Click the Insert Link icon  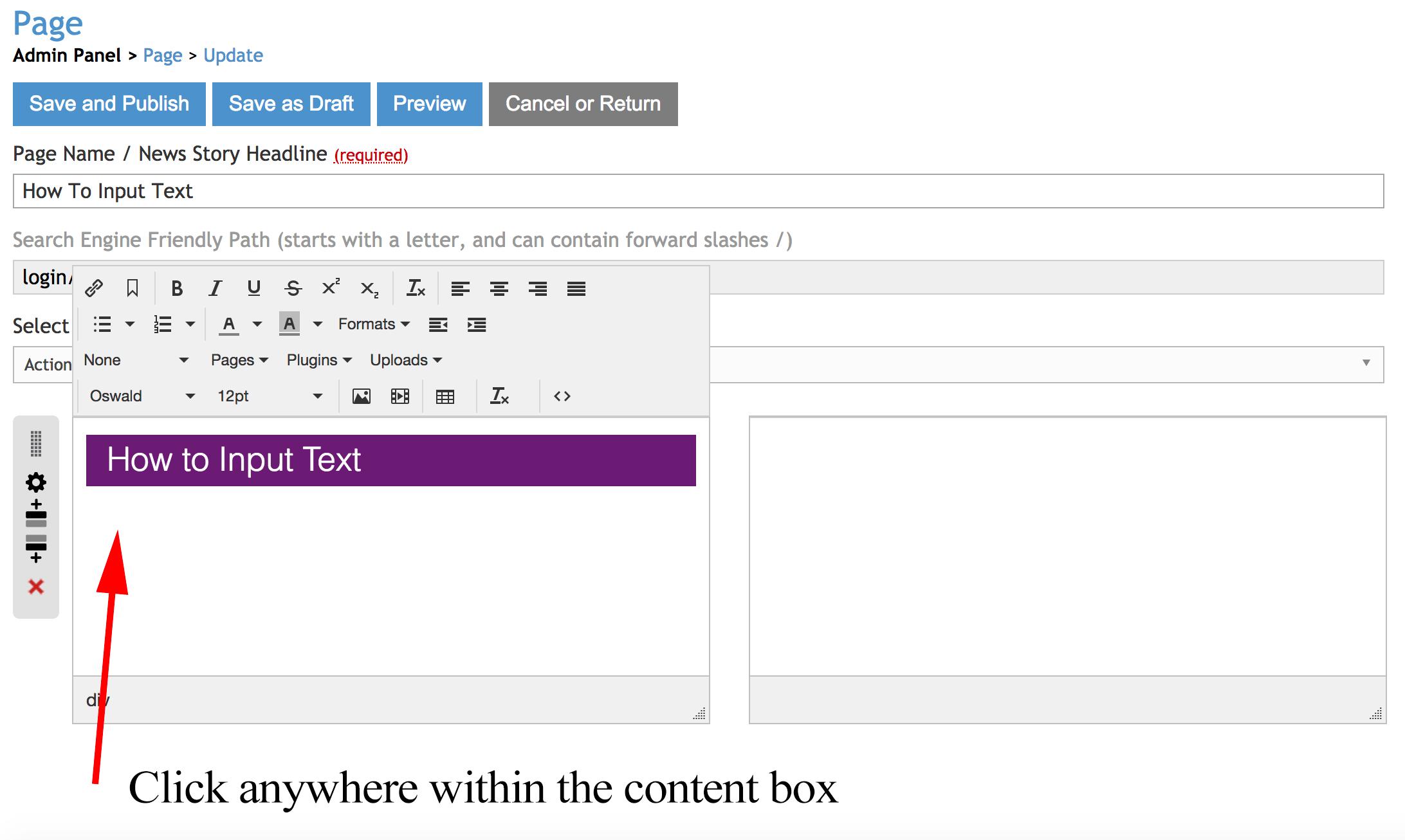(95, 288)
